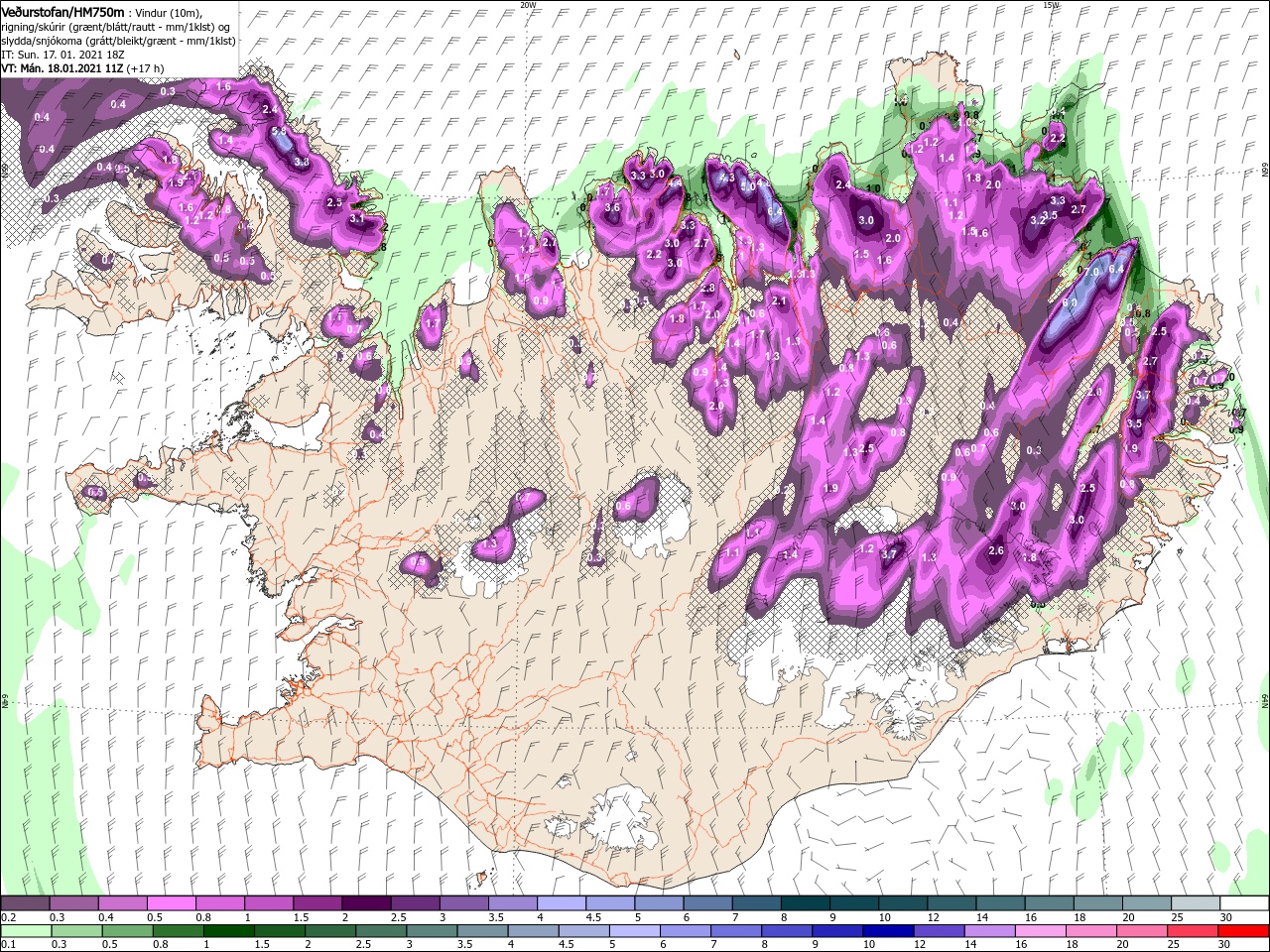Click the '25' label in the upper legend row
Viewport: 1270px width, 952px height.
coord(1178,917)
